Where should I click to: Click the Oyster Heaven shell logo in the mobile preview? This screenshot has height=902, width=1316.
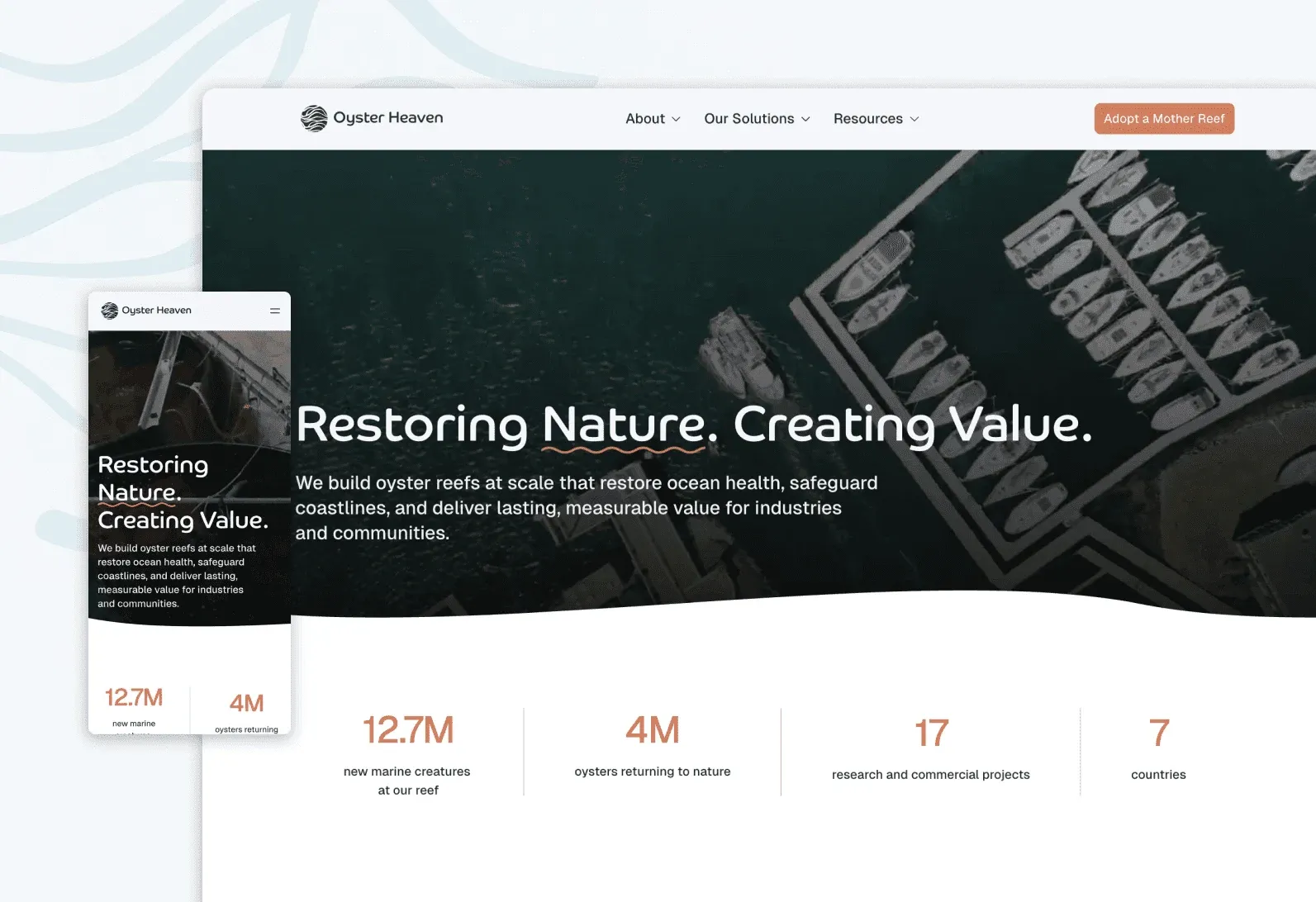(x=109, y=311)
